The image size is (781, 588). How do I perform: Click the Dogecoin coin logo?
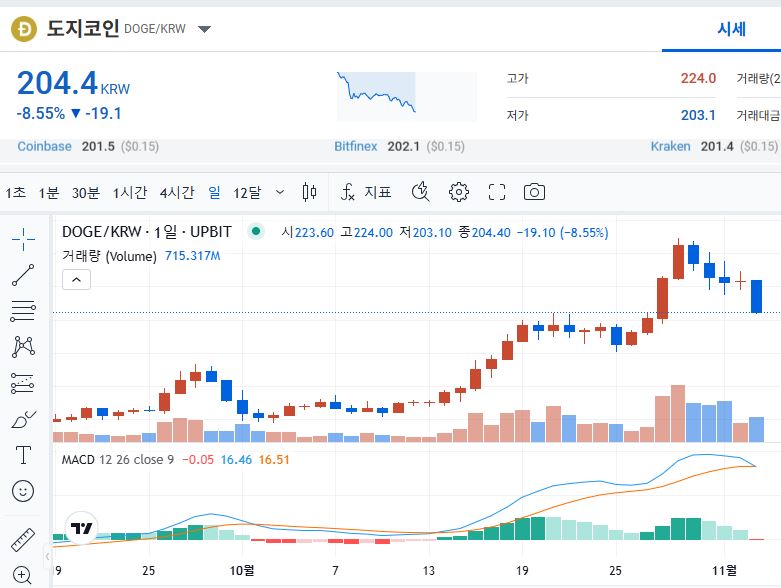pyautogui.click(x=24, y=29)
